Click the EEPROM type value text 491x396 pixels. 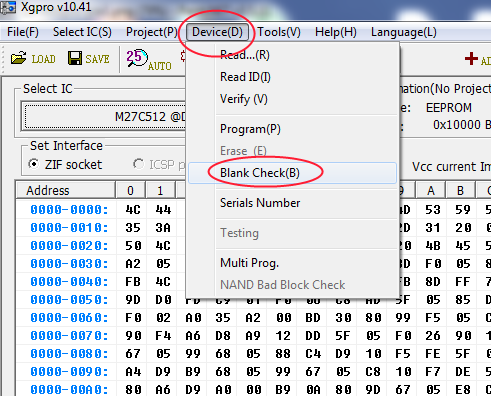[449, 108]
